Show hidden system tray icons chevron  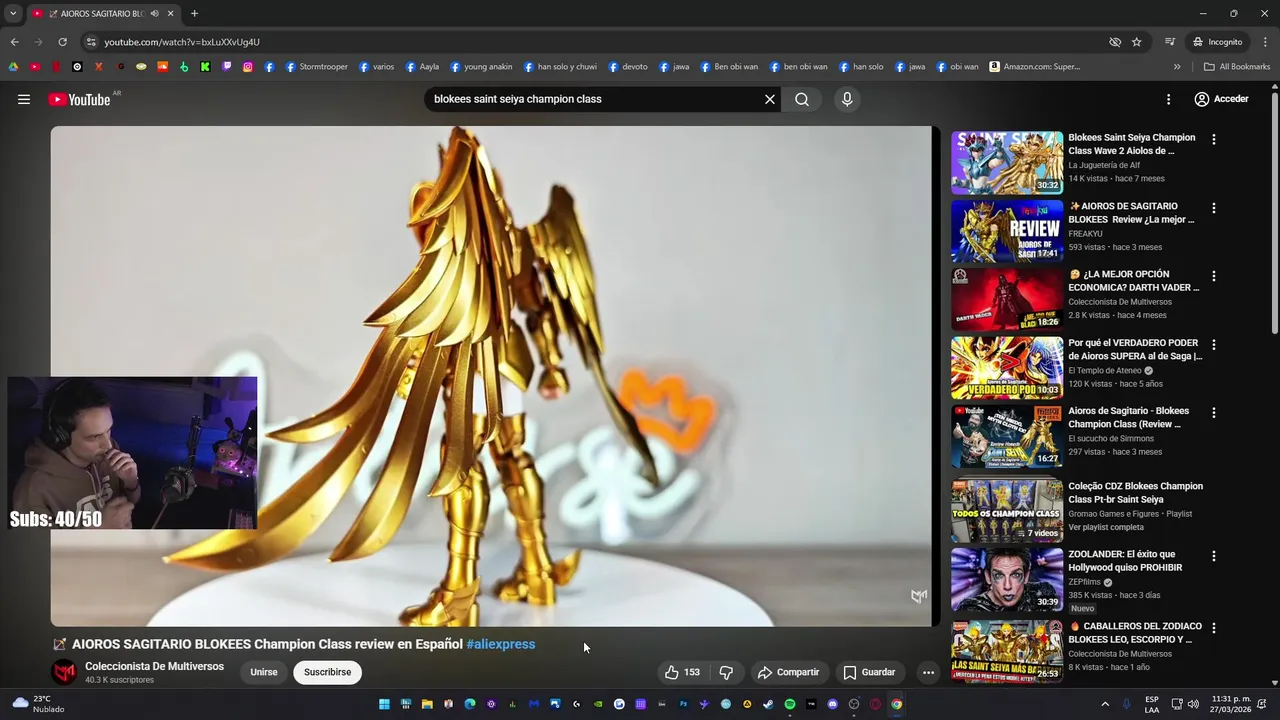pos(1105,704)
